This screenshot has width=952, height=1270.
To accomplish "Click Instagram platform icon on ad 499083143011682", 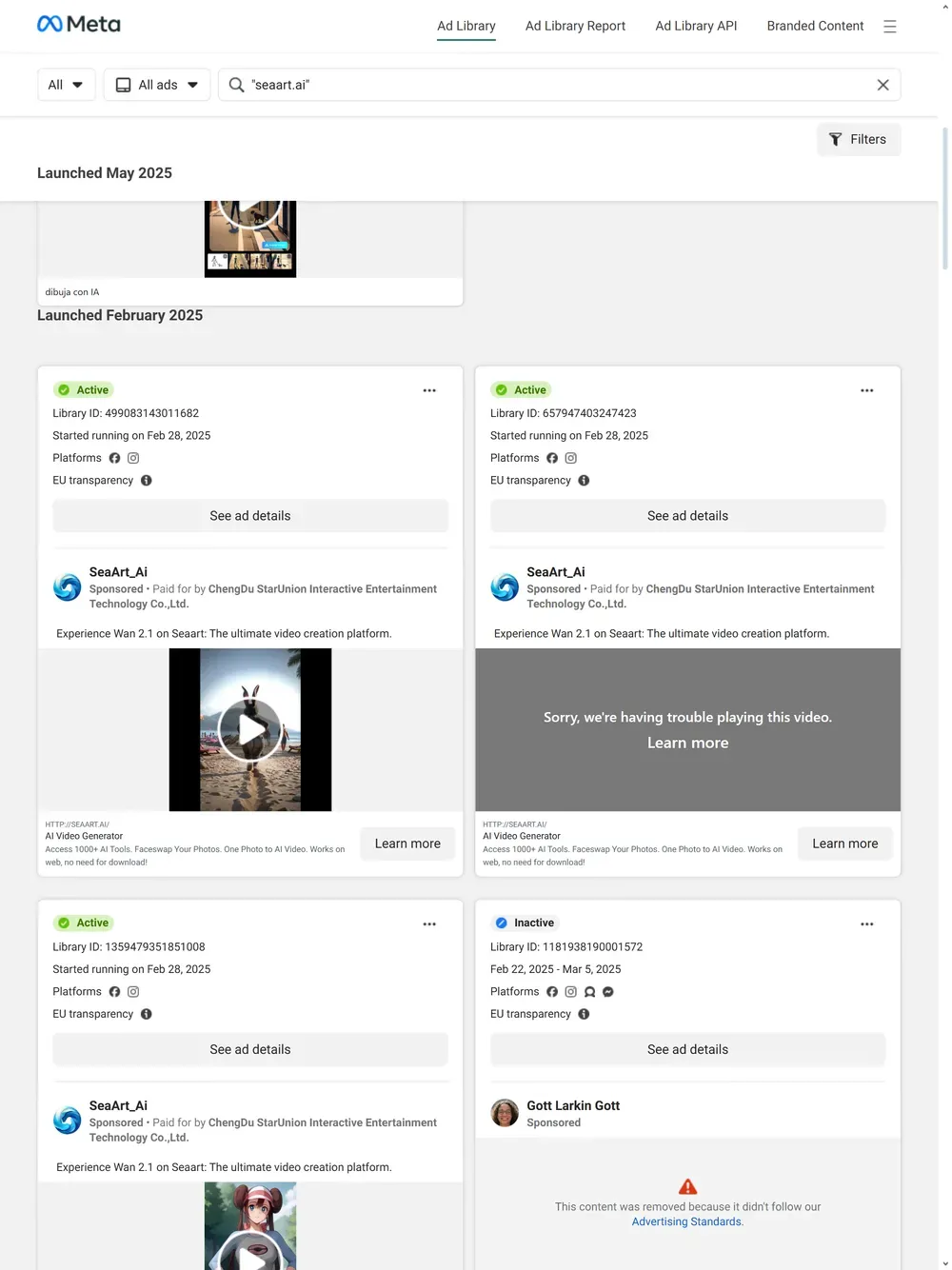I will (133, 458).
